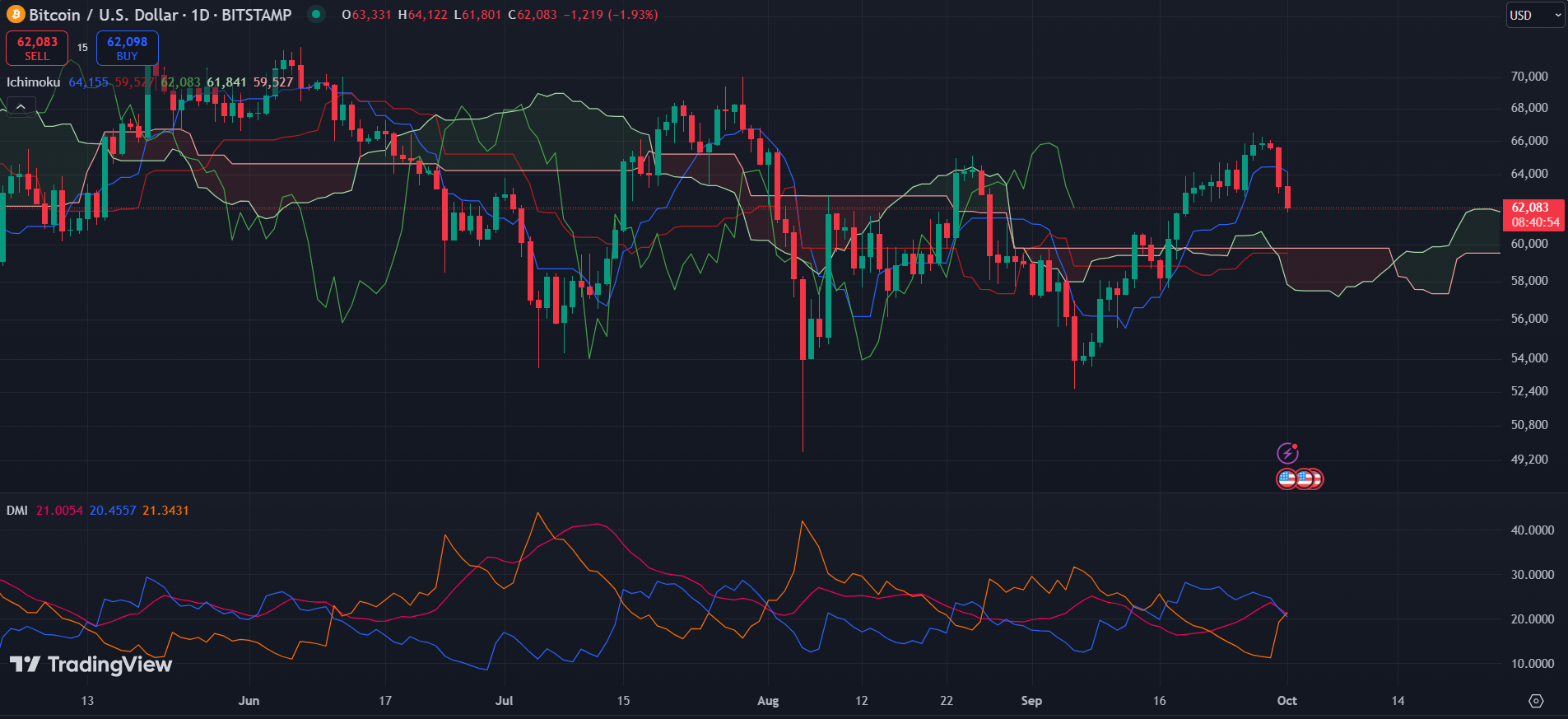The height and width of the screenshot is (719, 1568).
Task: Click the open price value 63,331
Action: [371, 15]
